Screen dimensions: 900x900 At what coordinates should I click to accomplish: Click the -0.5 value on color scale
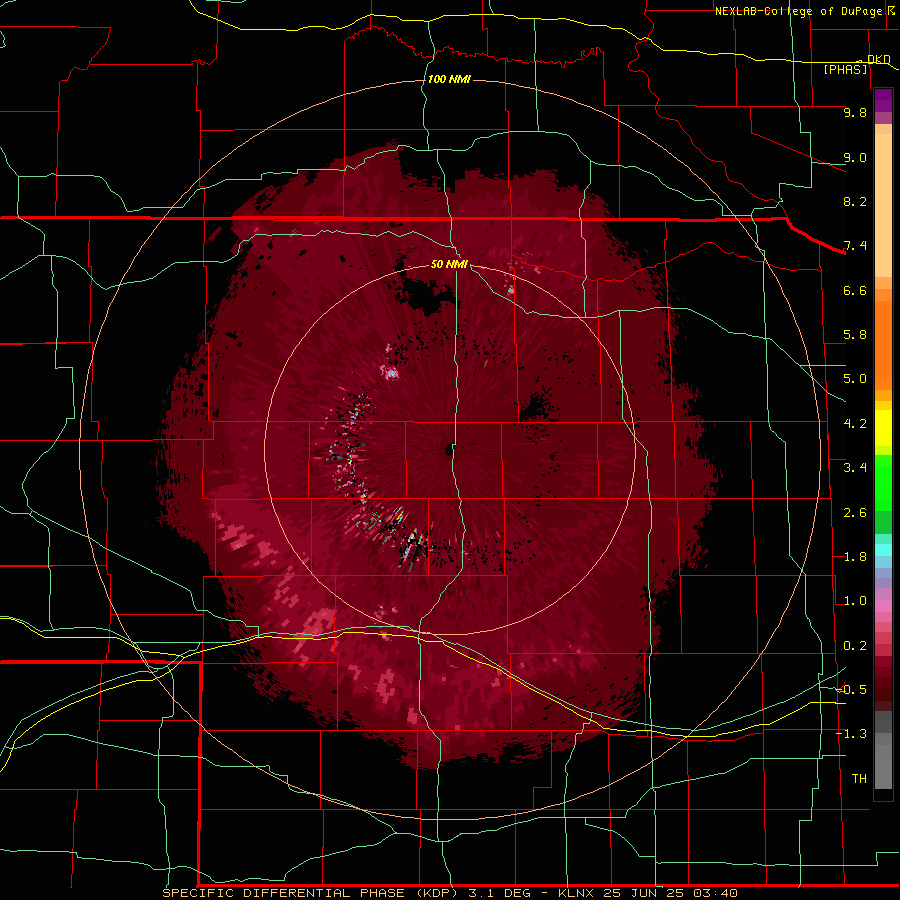coord(851,690)
